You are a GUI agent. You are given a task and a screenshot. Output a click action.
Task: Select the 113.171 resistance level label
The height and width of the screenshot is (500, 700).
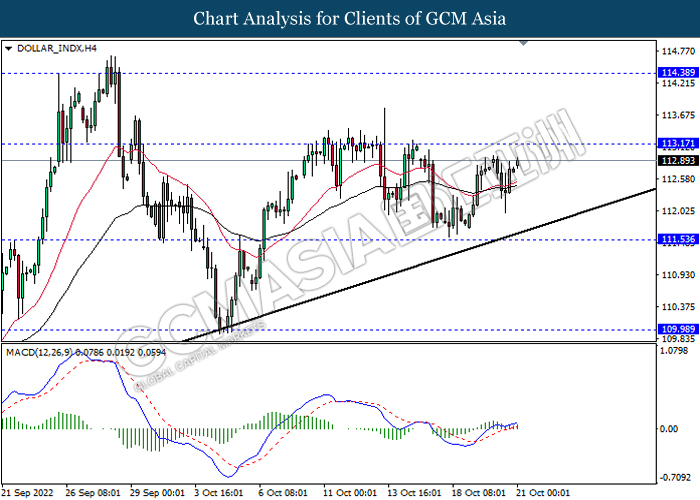(678, 143)
